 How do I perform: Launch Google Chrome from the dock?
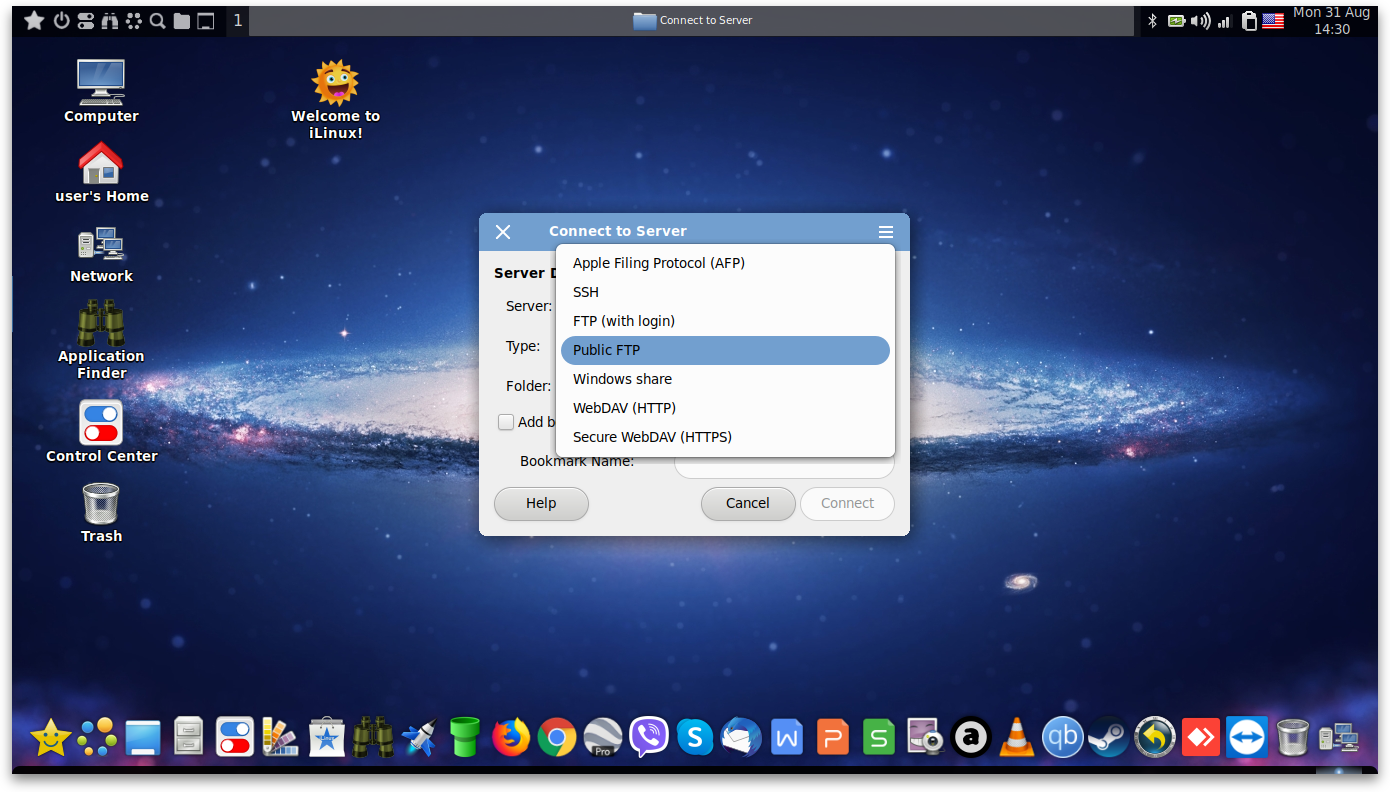click(557, 738)
